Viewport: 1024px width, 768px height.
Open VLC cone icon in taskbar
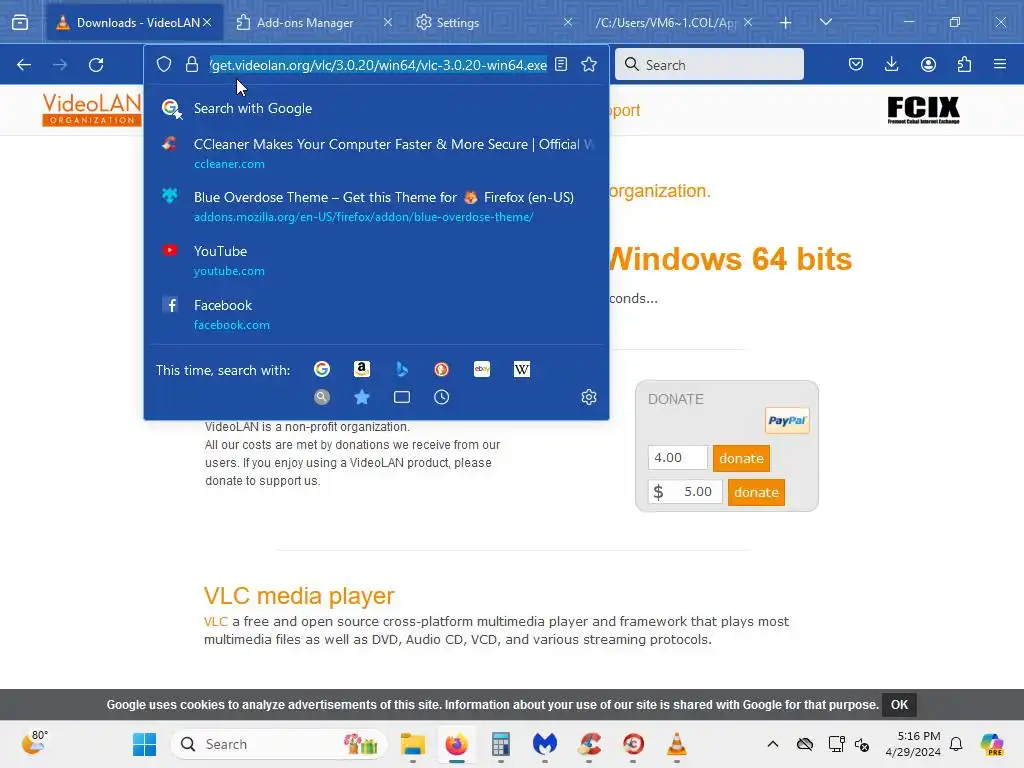(x=677, y=744)
